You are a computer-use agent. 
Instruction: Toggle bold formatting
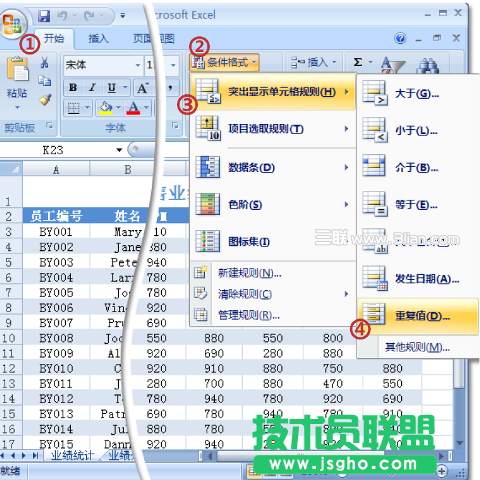(73, 88)
